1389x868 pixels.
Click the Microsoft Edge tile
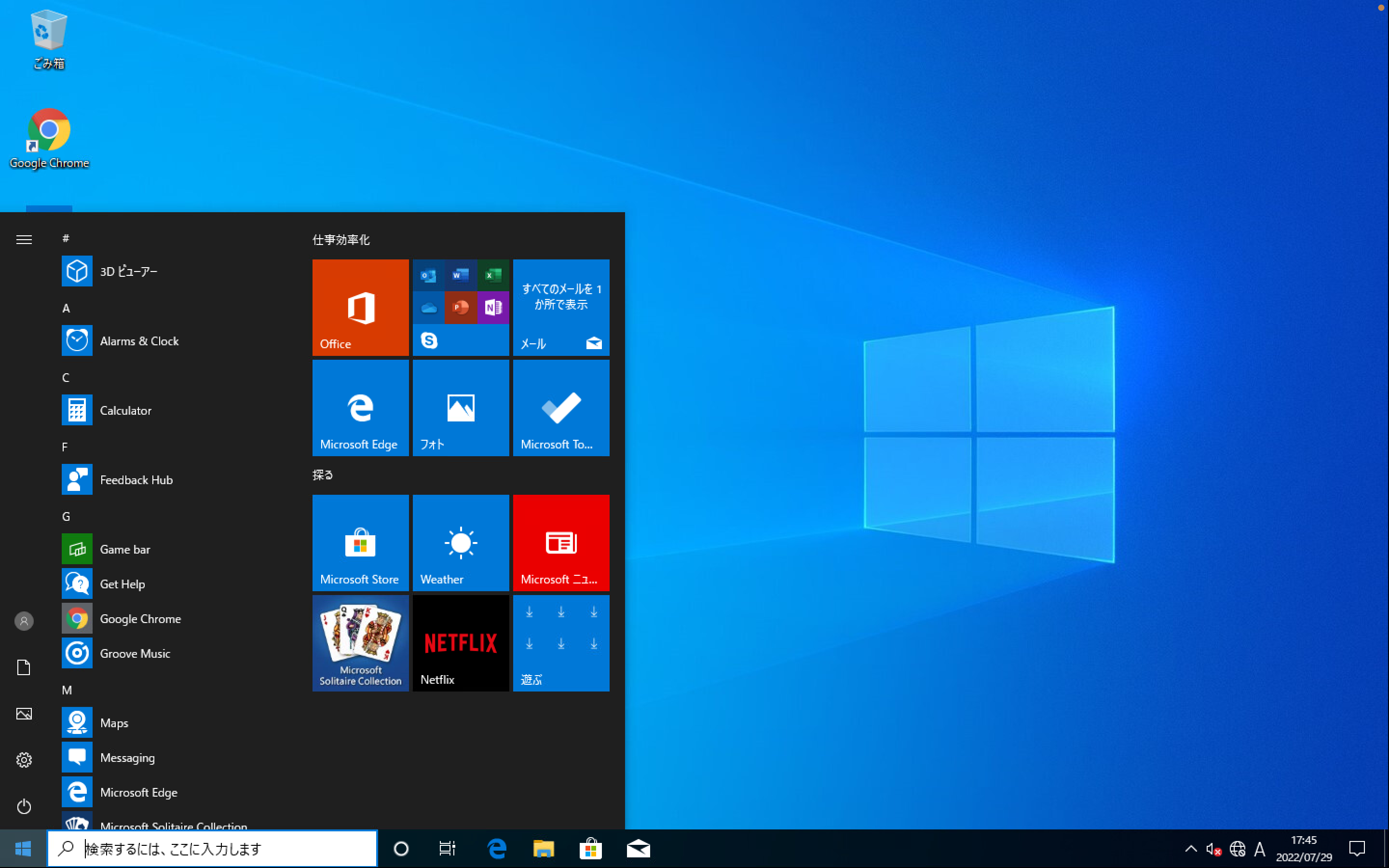pyautogui.click(x=360, y=408)
